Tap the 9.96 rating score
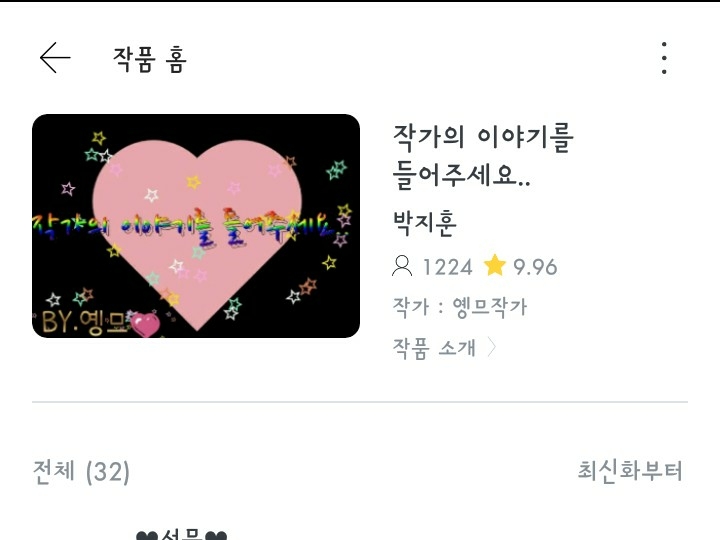720x540 pixels. [535, 267]
